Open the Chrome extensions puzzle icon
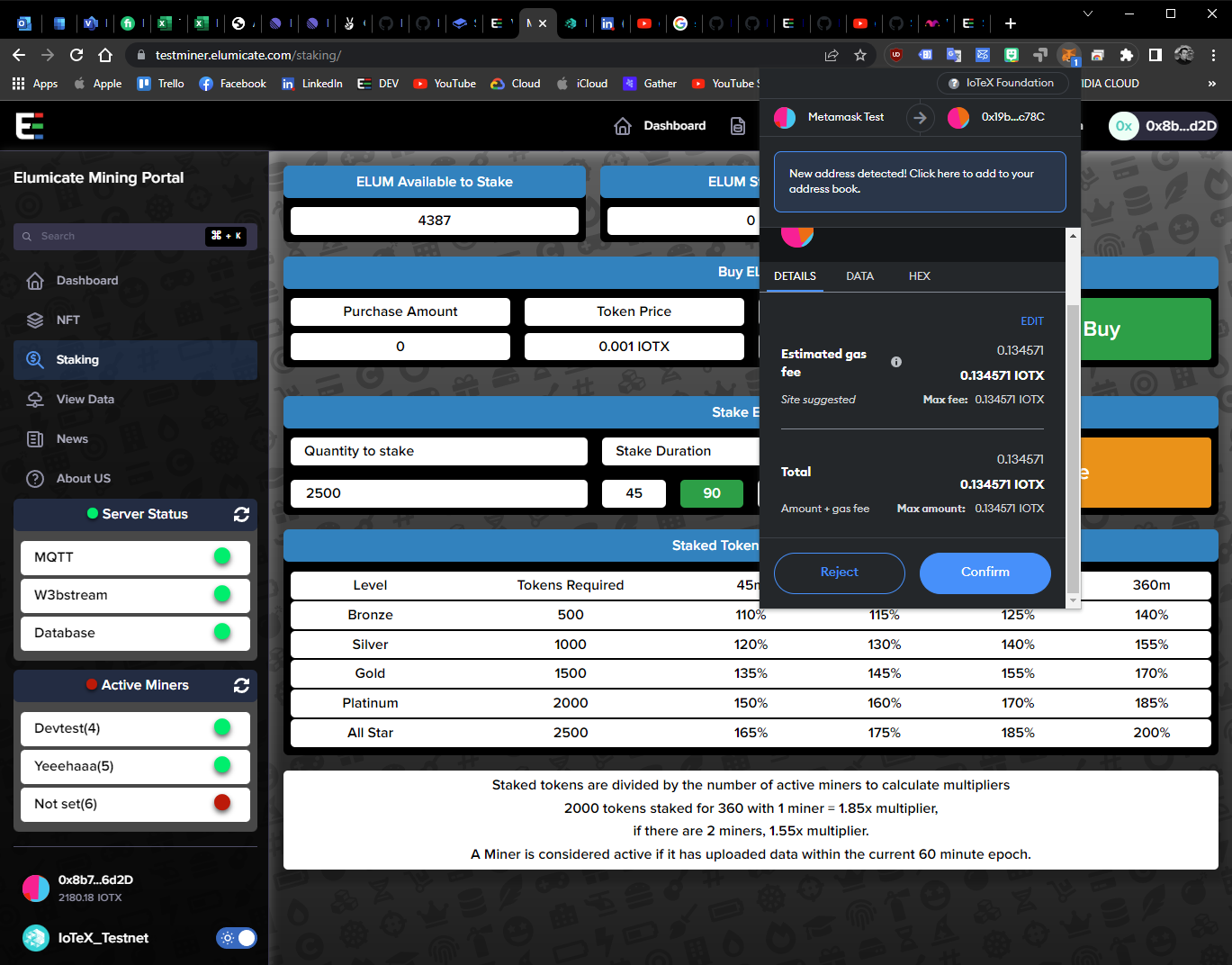1232x965 pixels. (x=1126, y=55)
